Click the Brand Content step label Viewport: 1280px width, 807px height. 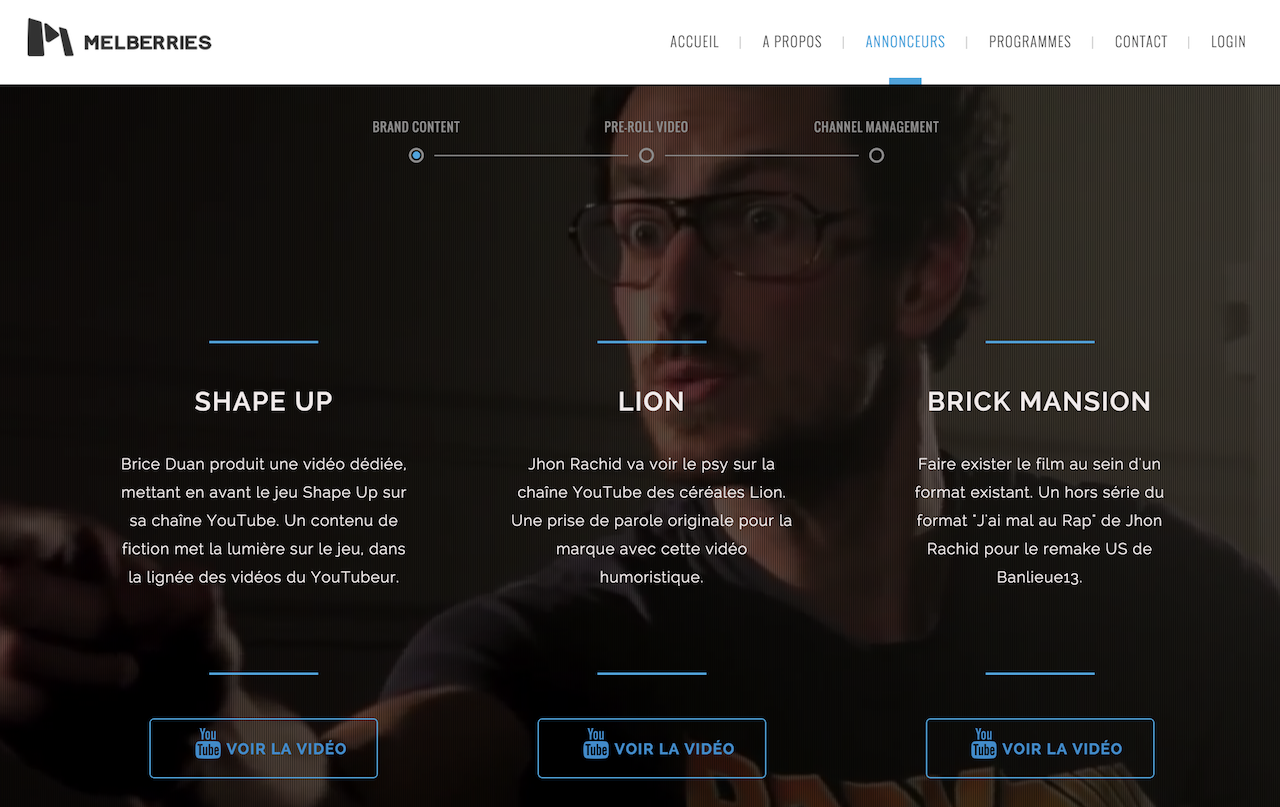(x=416, y=127)
